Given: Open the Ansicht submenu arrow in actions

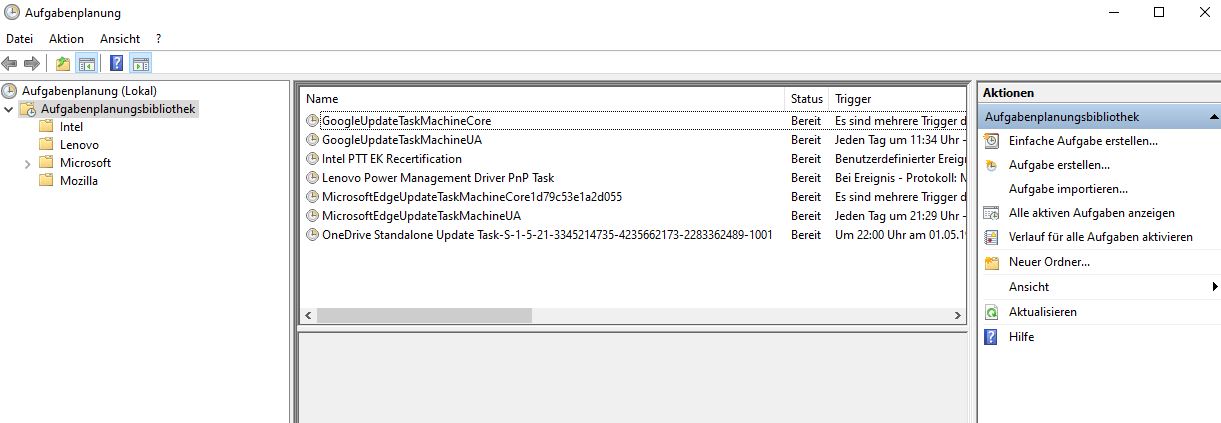Looking at the screenshot, I should [x=1214, y=287].
